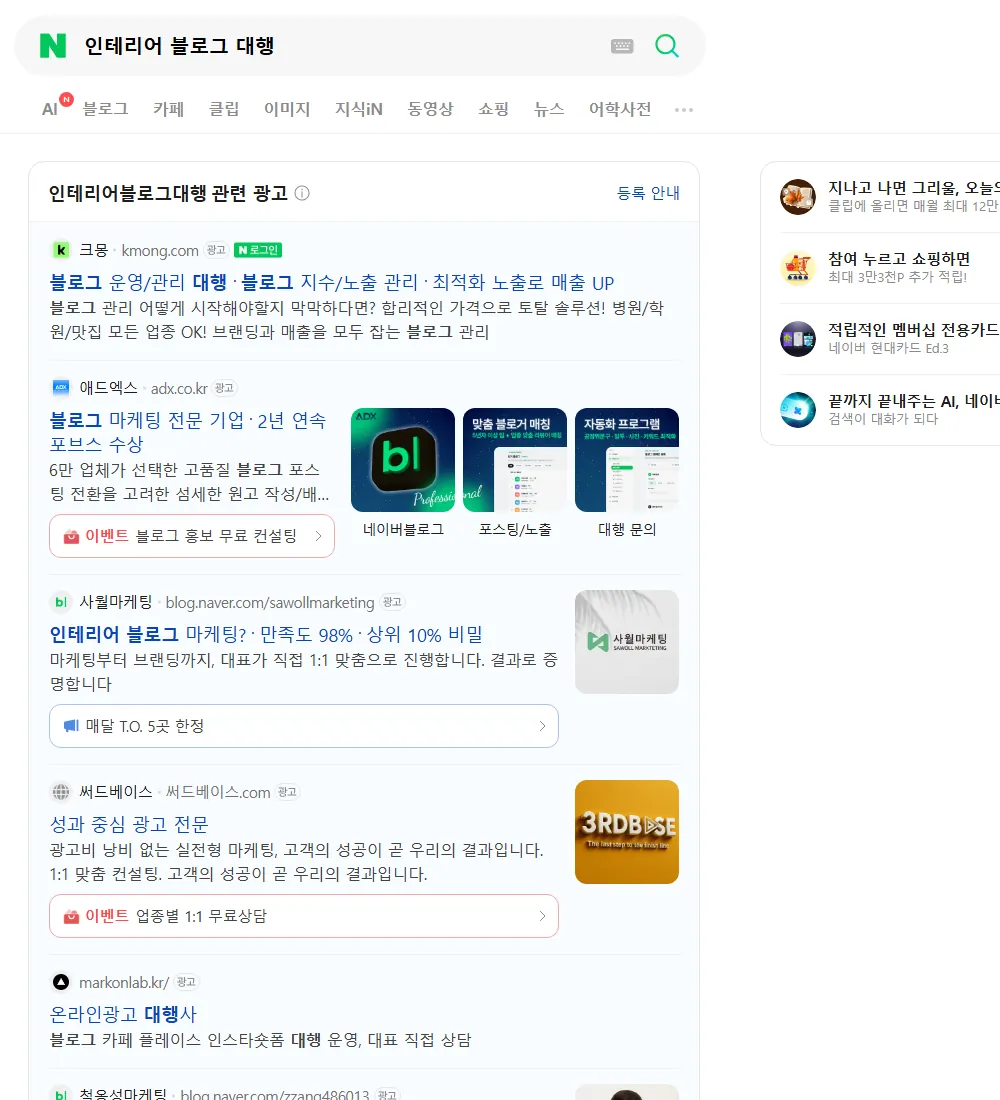Open the 사월마케팅 logo thumbnail
The width and height of the screenshot is (1000, 1100).
coord(627,642)
